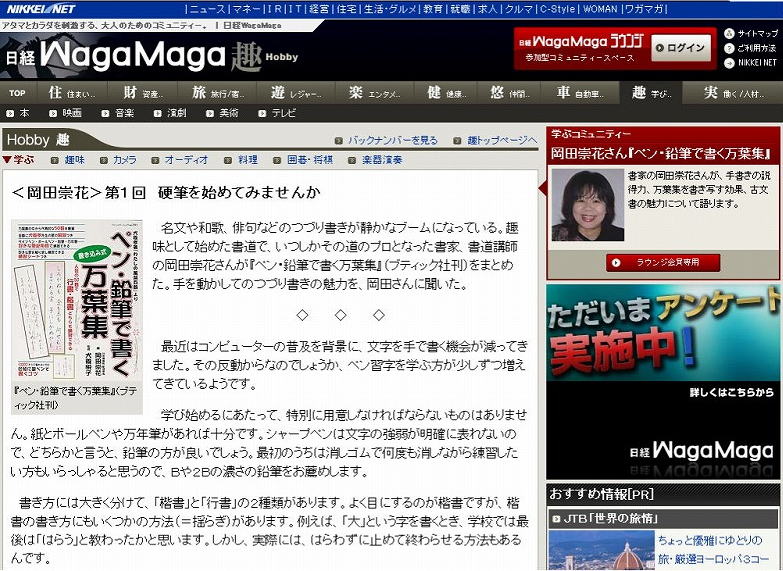The image size is (783, 571).
Task: Select the 悠 navigation tab
Action: tap(511, 93)
